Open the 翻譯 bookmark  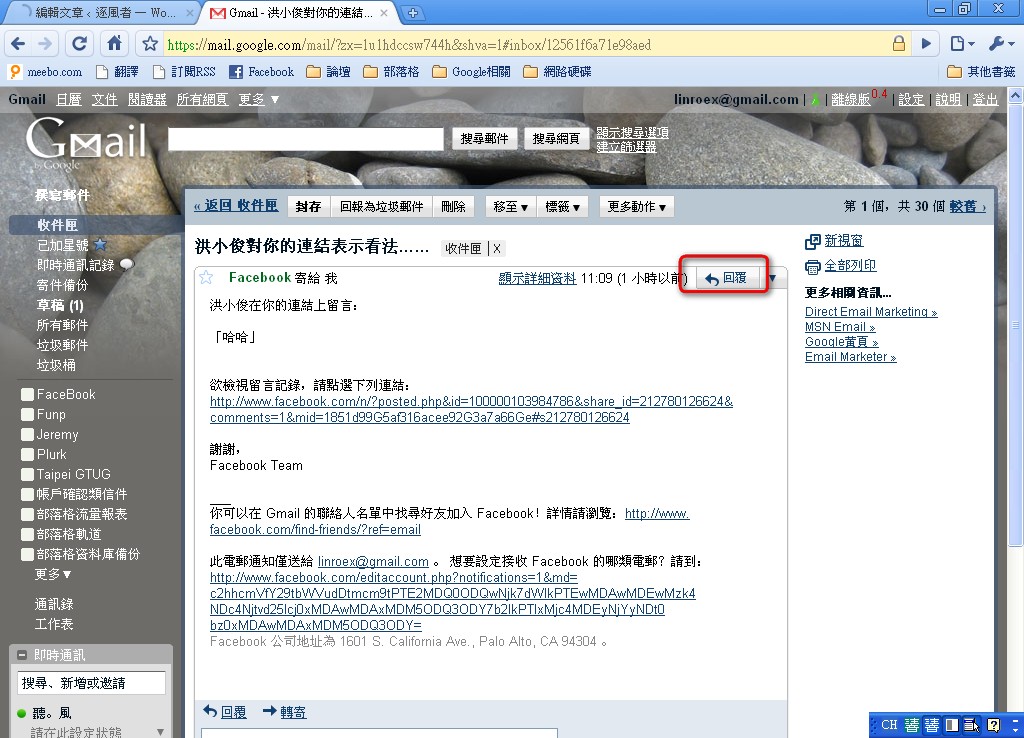pos(117,72)
